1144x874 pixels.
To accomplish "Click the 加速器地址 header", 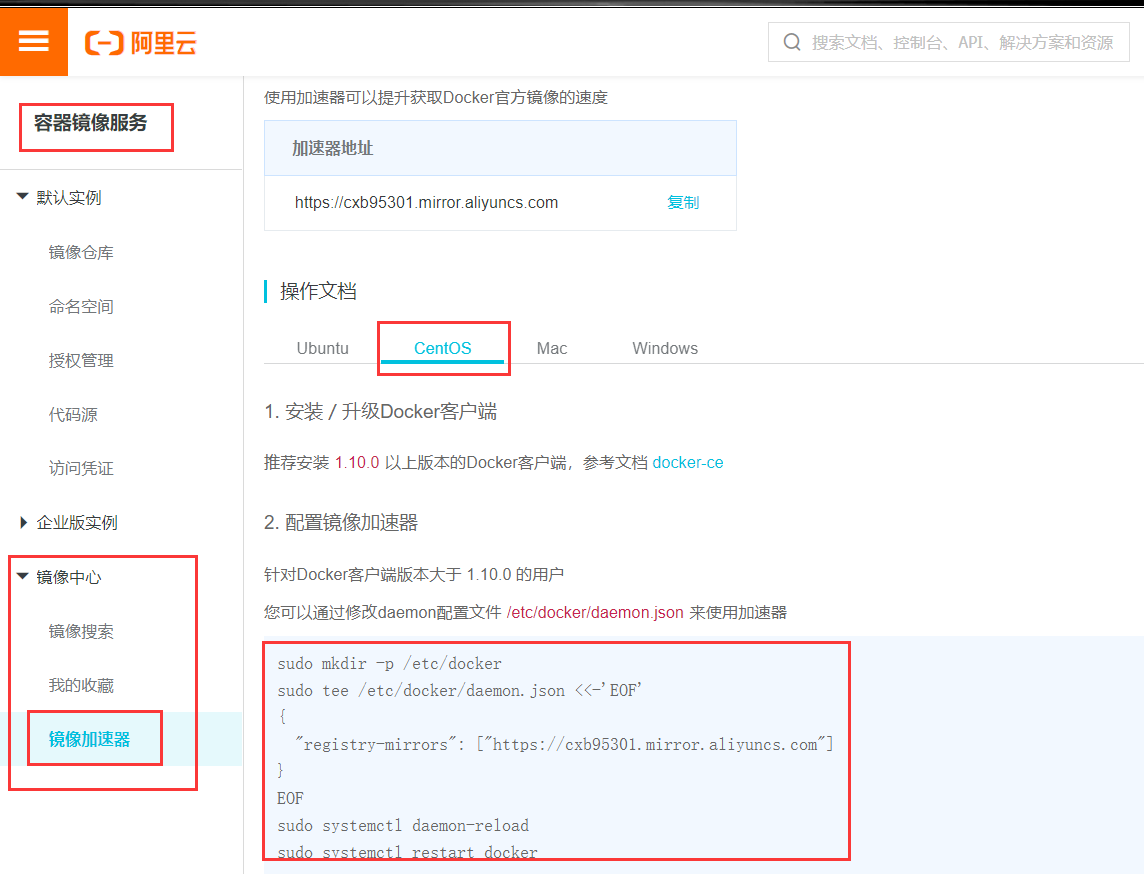I will pyautogui.click(x=333, y=148).
